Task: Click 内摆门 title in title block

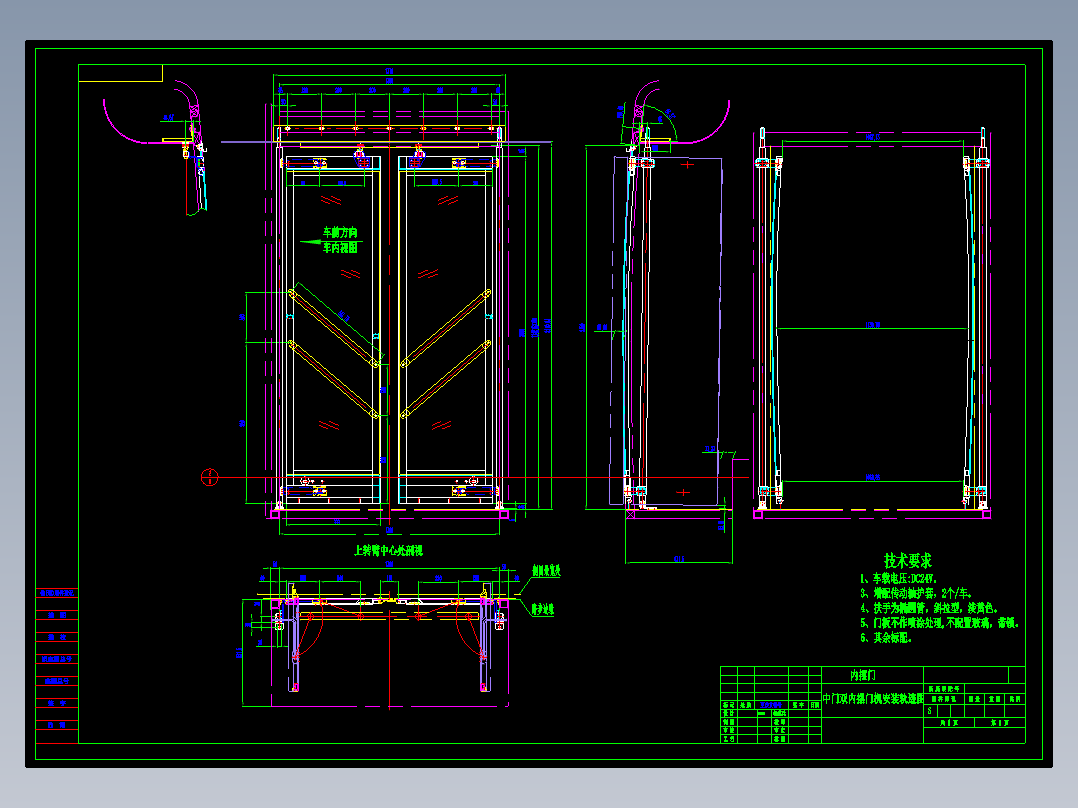Action: pos(863,675)
